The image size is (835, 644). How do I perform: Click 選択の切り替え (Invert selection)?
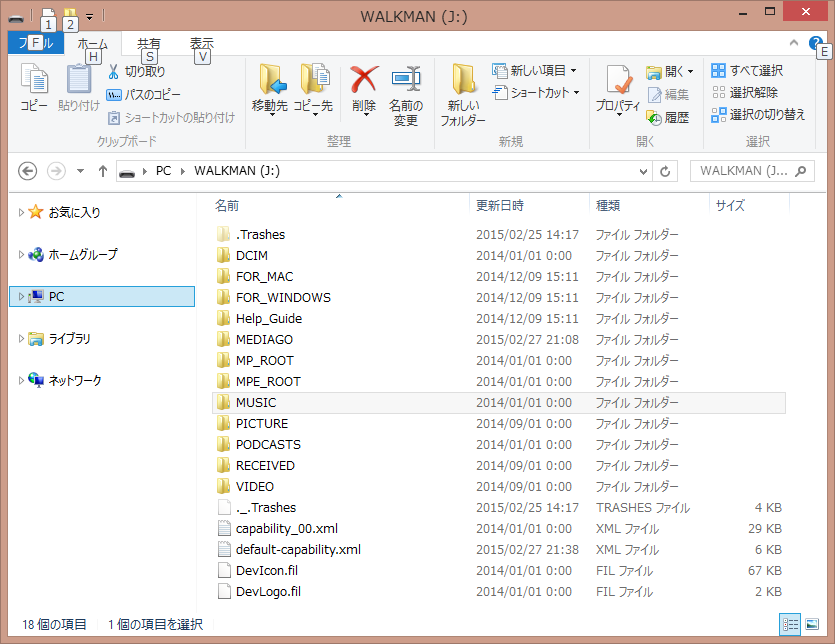click(758, 115)
